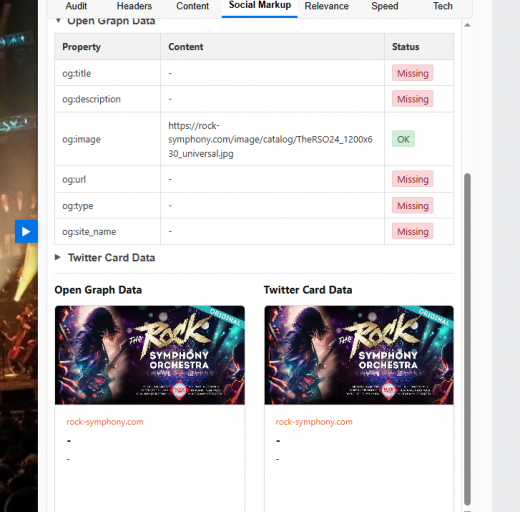Expand the Twitter Card Data section
520x512 pixels.
[105, 258]
